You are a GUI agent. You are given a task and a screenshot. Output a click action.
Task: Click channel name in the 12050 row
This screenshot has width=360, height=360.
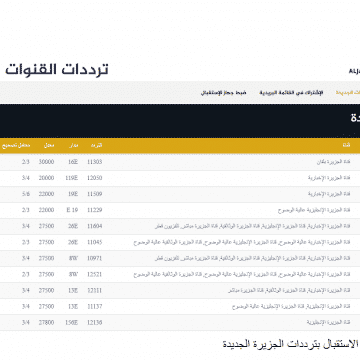329,178
